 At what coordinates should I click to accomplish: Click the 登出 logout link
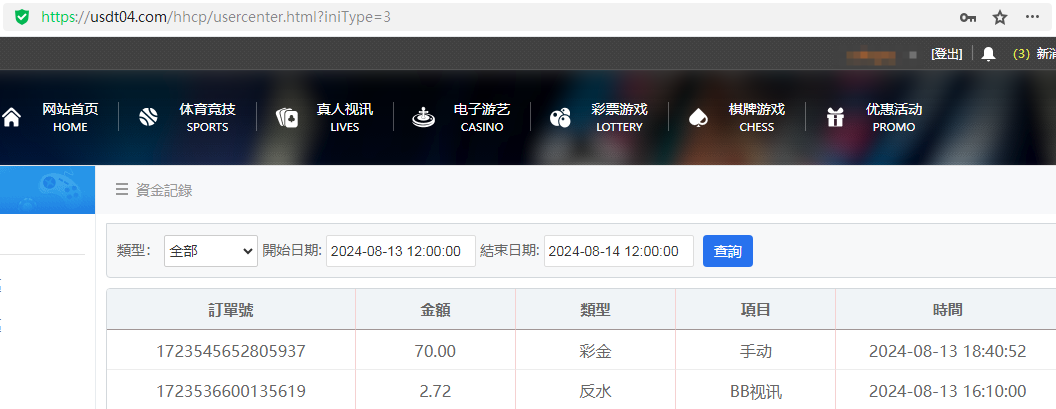point(946,54)
